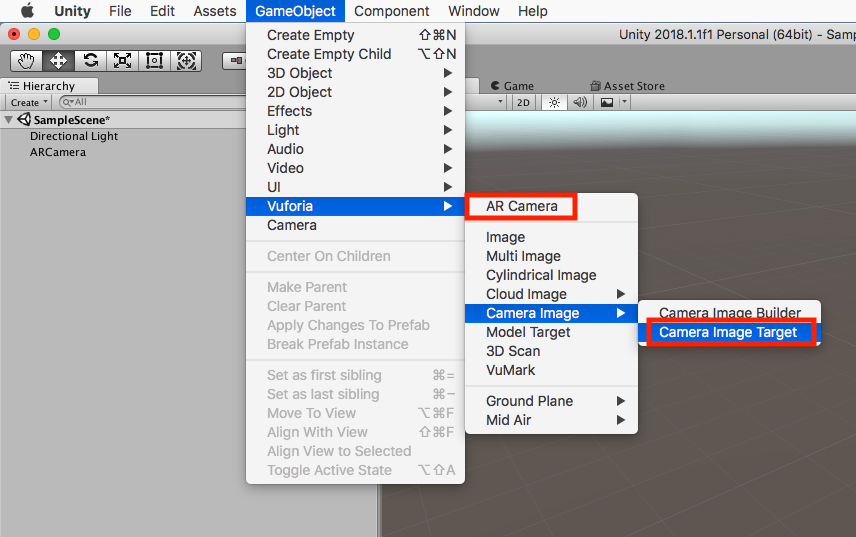856x537 pixels.
Task: Choose Camera Image Target from the submenu
Action: (728, 332)
